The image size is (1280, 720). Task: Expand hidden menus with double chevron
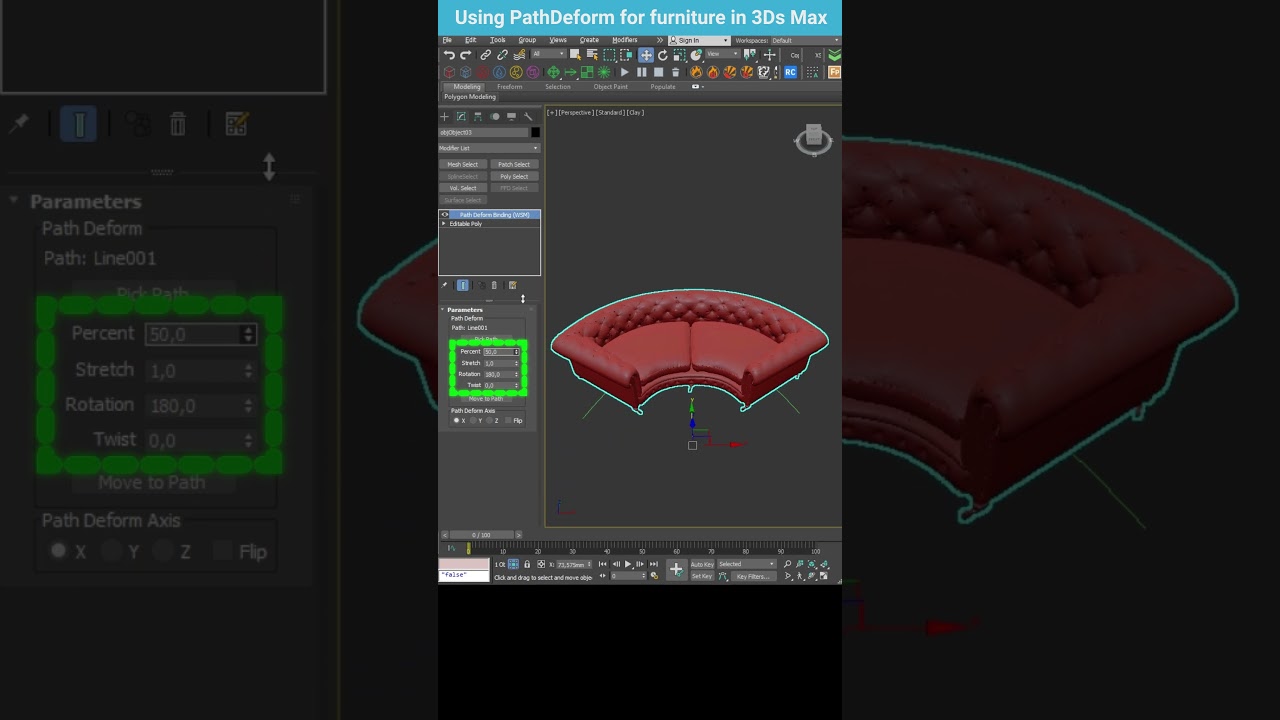[659, 40]
